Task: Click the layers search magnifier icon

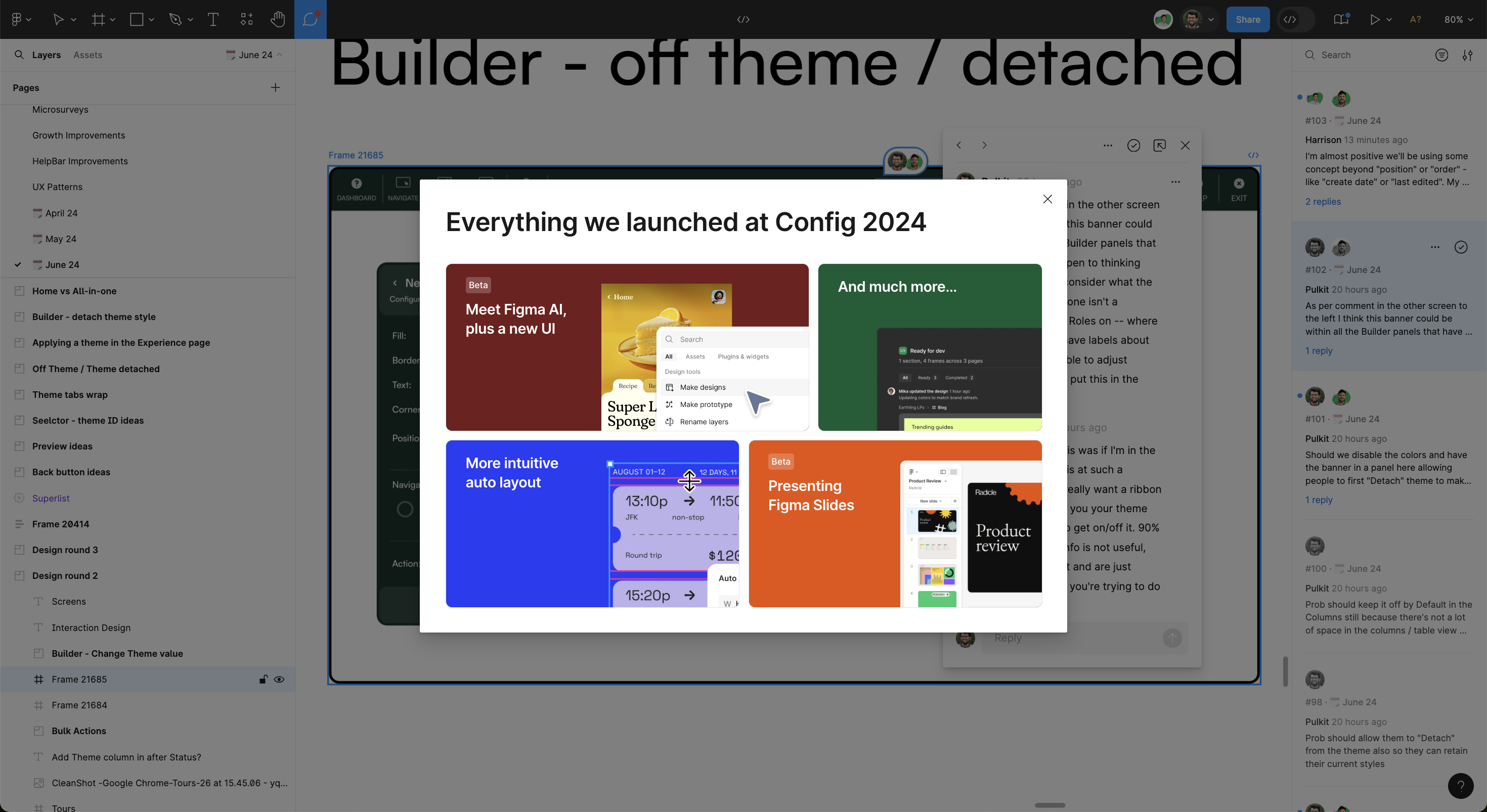Action: (19, 54)
